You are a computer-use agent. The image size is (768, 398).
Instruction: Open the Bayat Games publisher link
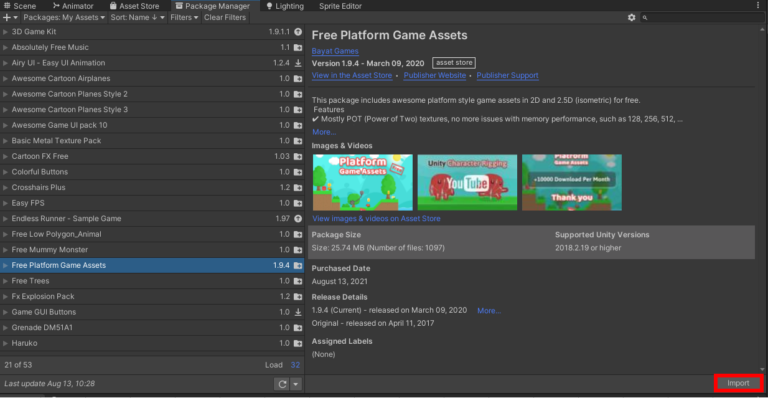click(335, 51)
